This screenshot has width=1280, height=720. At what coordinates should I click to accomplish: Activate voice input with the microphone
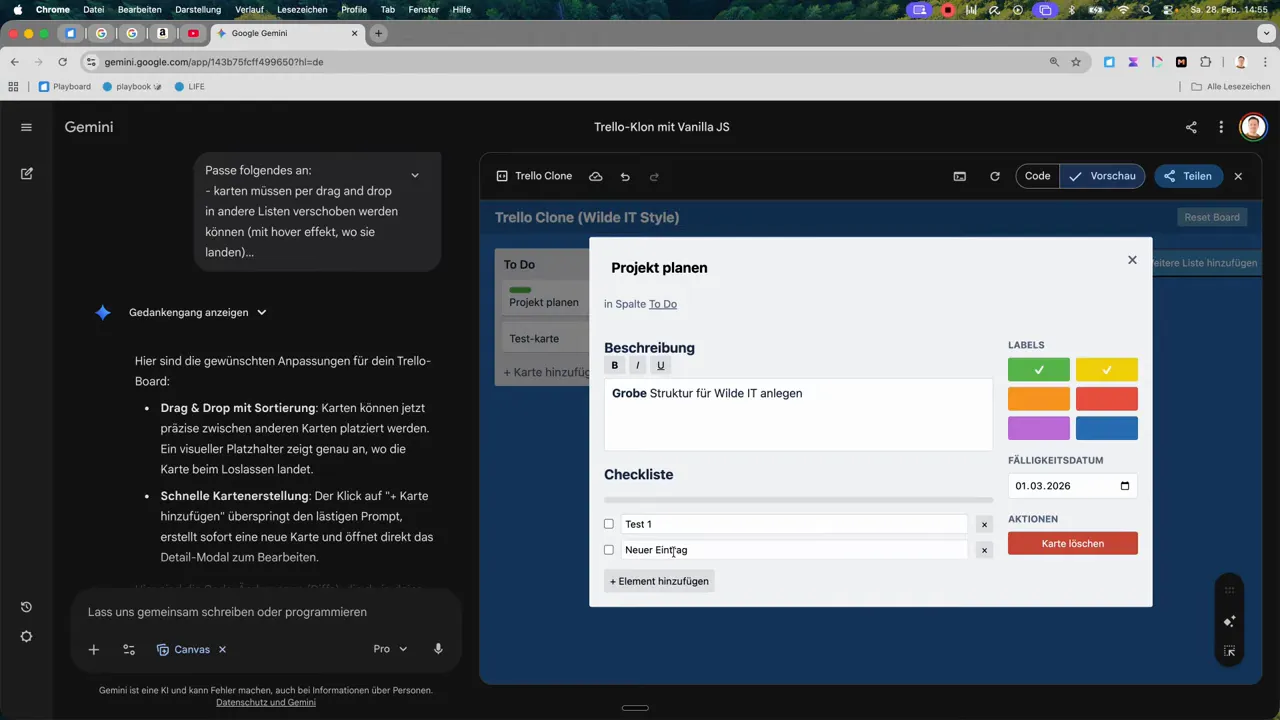(438, 649)
